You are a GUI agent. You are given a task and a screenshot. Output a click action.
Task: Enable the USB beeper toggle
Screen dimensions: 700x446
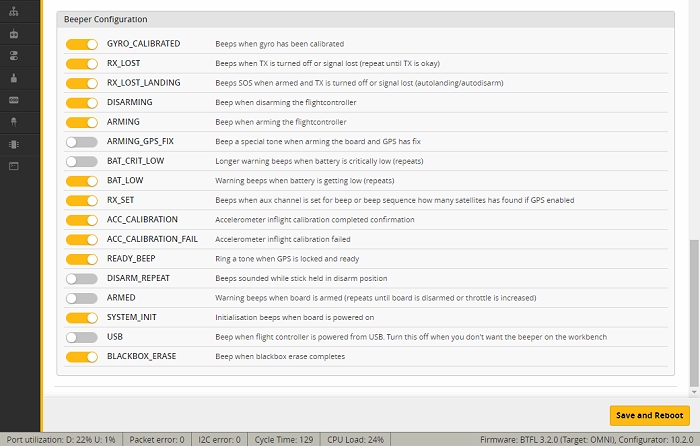click(x=82, y=337)
